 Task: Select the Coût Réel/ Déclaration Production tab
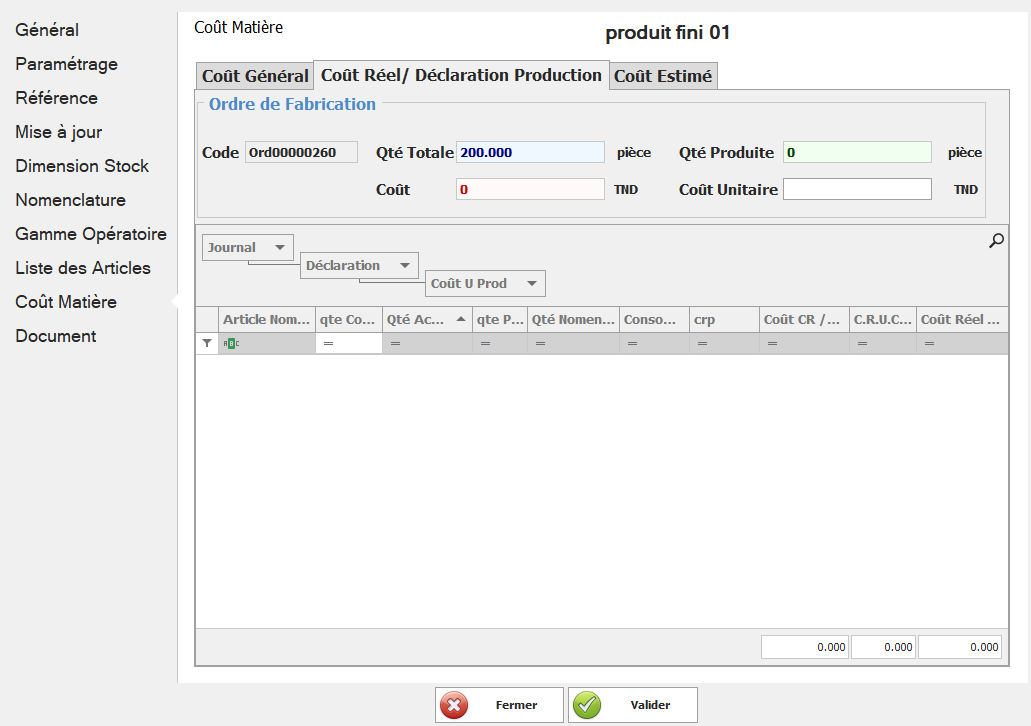tap(461, 75)
